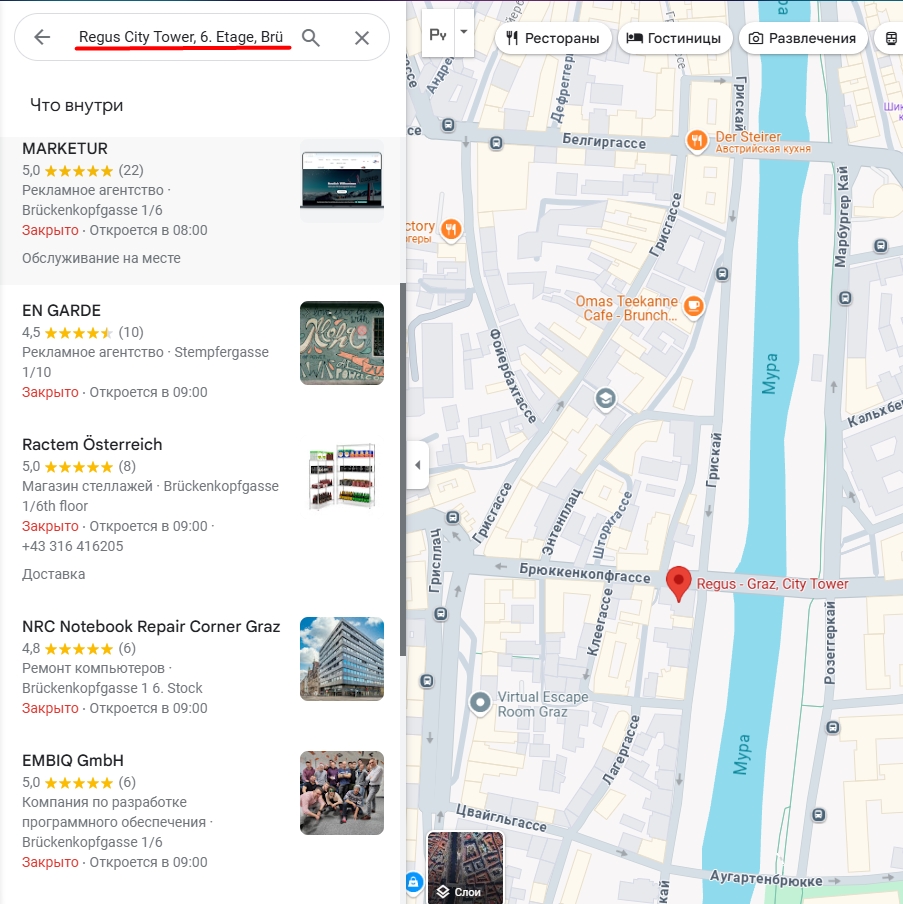Image resolution: width=903 pixels, height=904 pixels.
Task: Click the Omas Teekanne Cafe - Brunch label
Action: (x=627, y=308)
